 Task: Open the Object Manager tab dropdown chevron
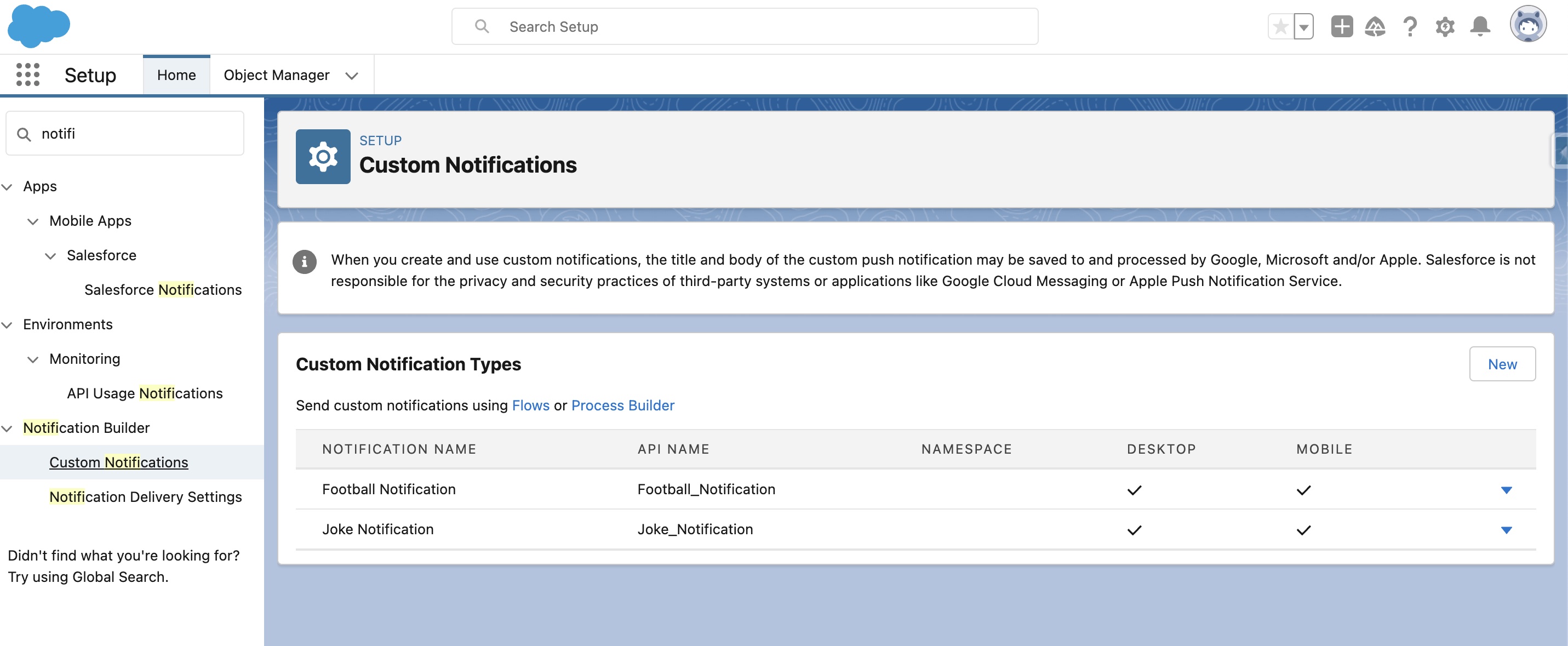(351, 76)
